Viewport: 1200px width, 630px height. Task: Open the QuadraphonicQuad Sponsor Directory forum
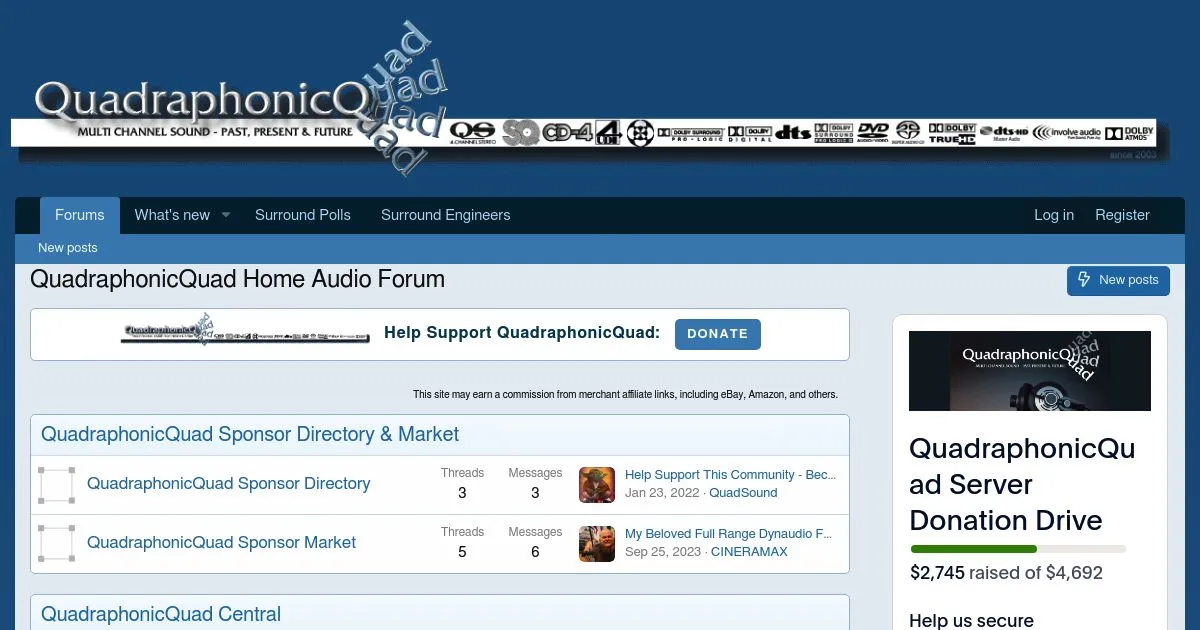(x=229, y=484)
